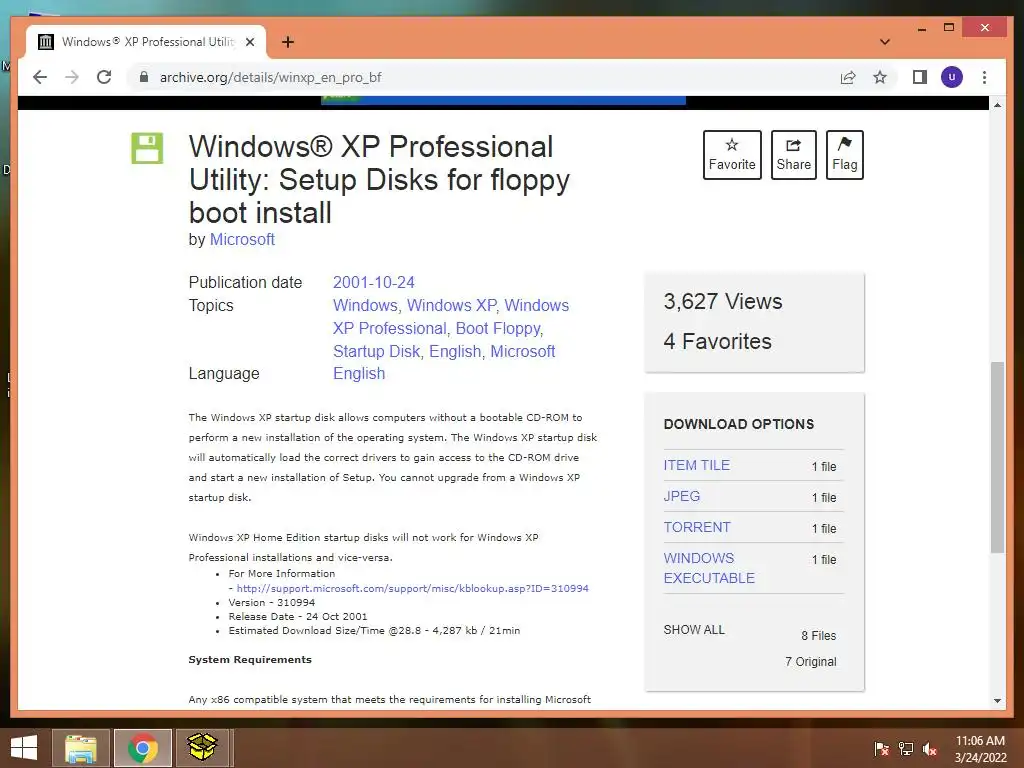Click the address bar URL field
This screenshot has height=768, width=1024.
coord(483,77)
